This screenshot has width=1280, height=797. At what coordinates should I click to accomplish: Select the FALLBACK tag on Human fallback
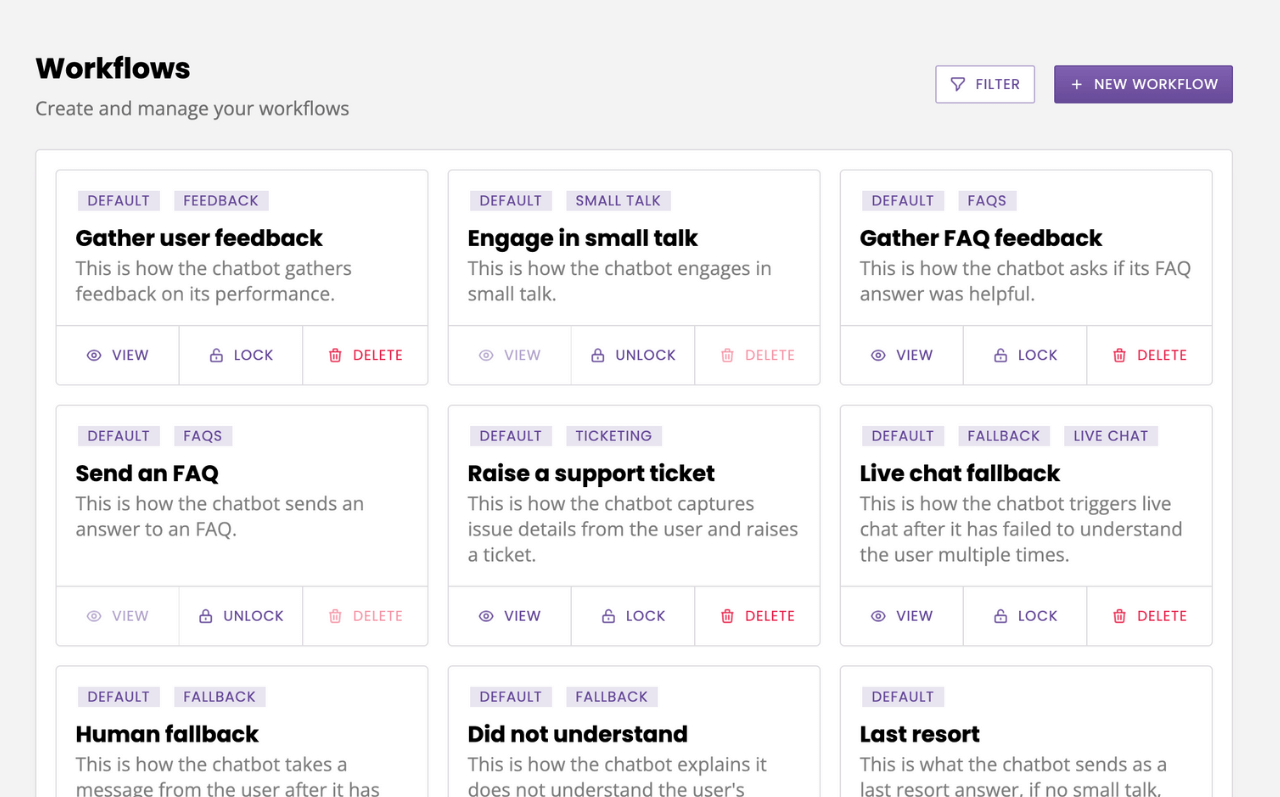[x=219, y=696]
